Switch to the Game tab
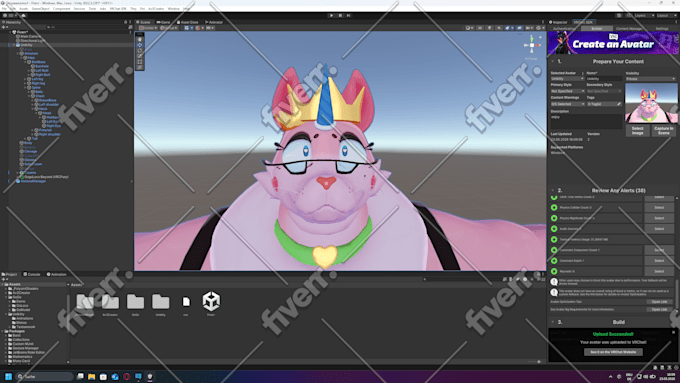Screen dimensions: 680x383 [163, 22]
